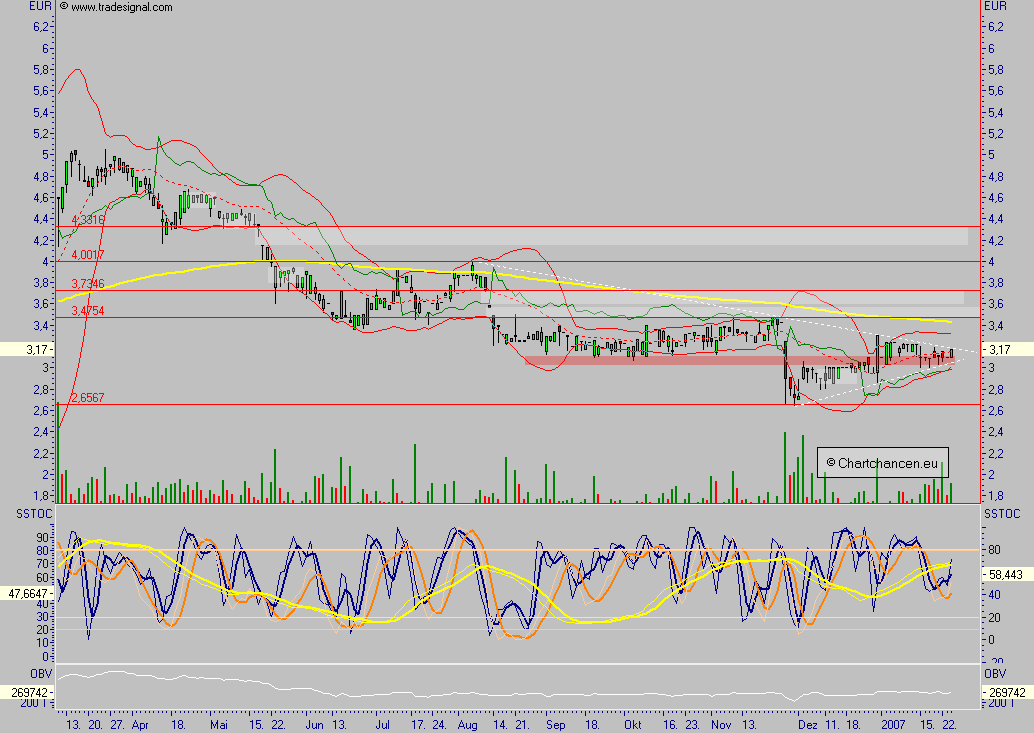
Task: Click the EUR currency label above right axis
Action: pos(996,6)
